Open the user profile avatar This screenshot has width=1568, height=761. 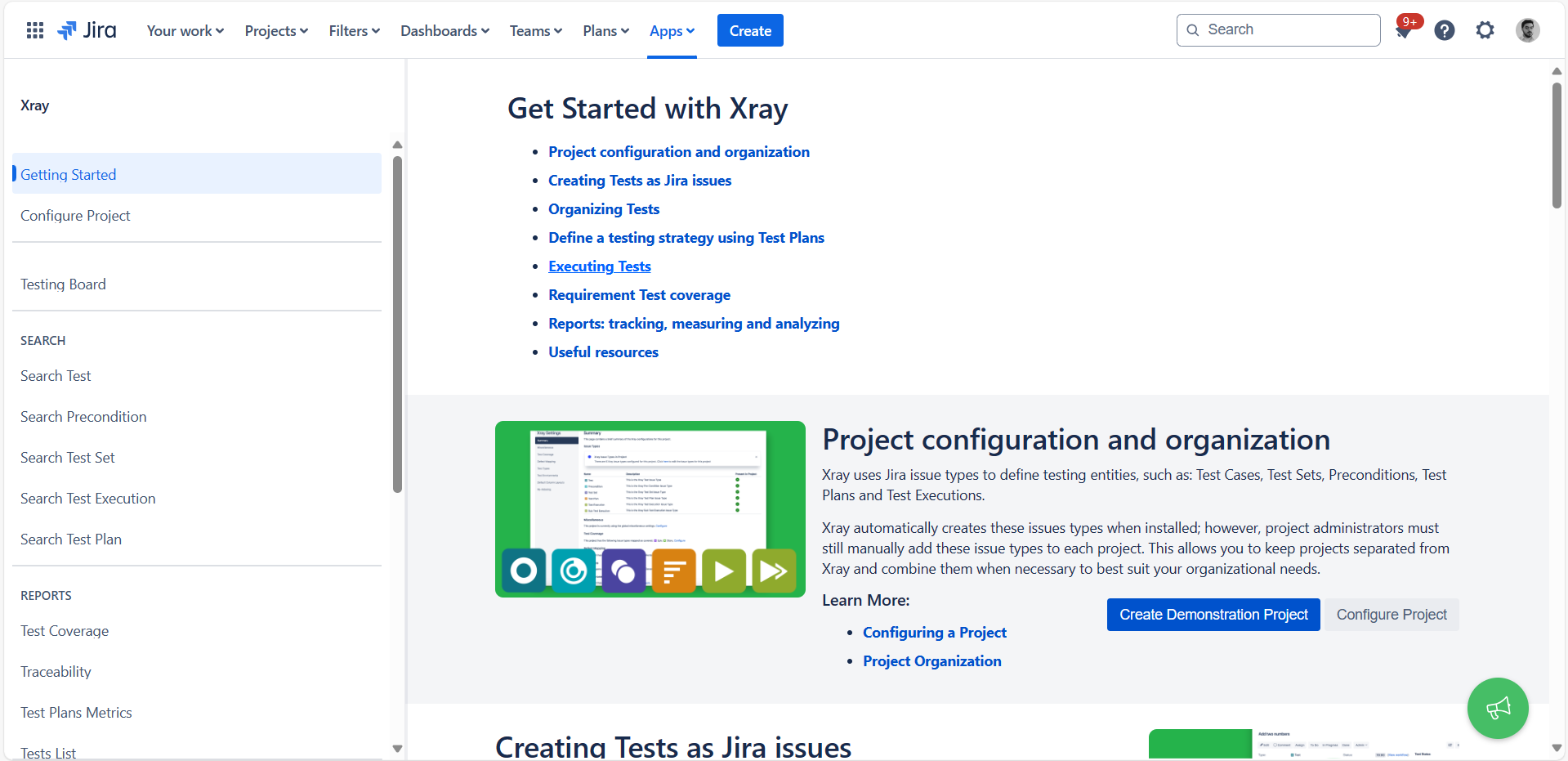pyautogui.click(x=1528, y=30)
